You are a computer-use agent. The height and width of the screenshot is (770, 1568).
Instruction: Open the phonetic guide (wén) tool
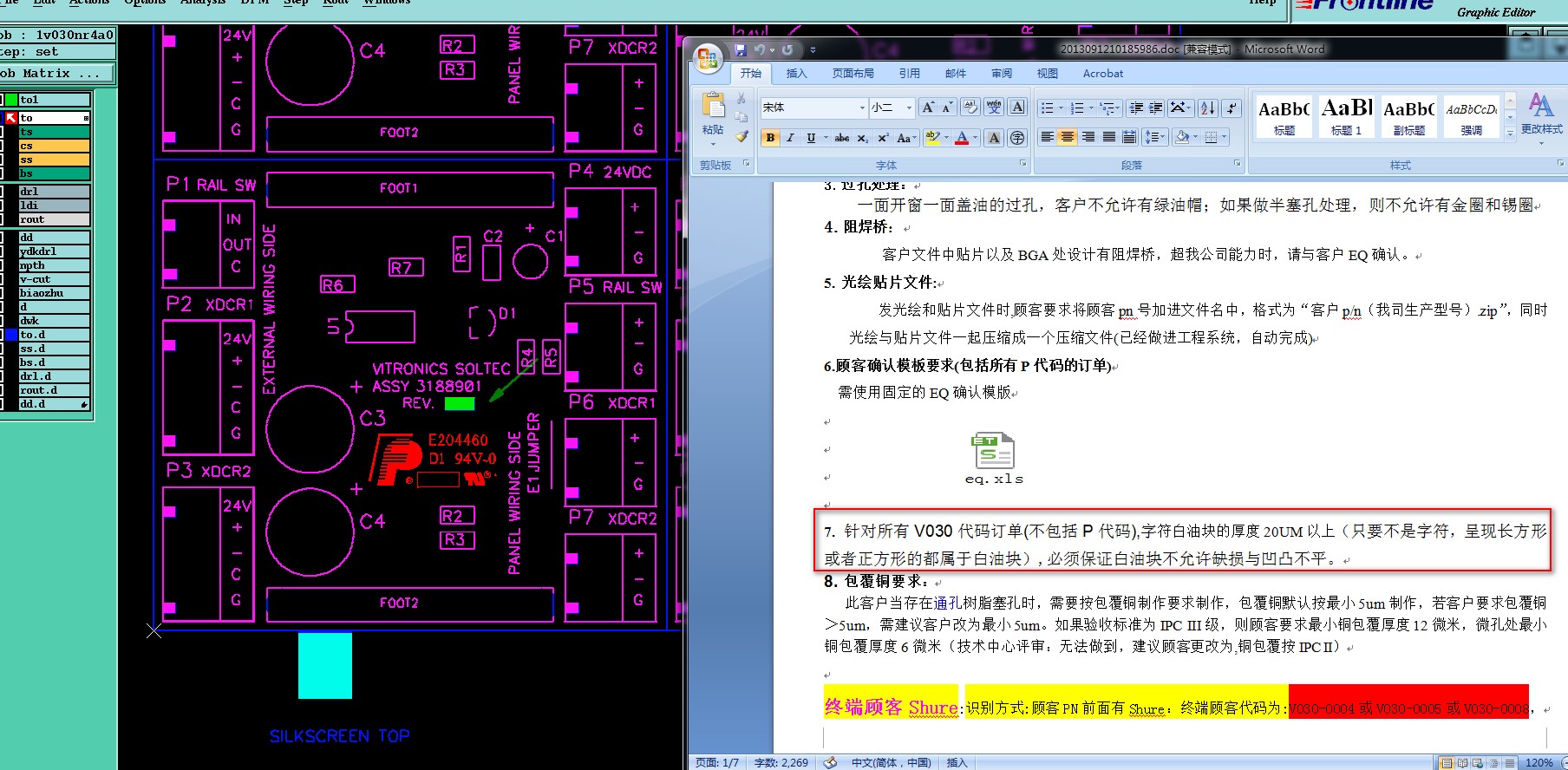coord(995,108)
